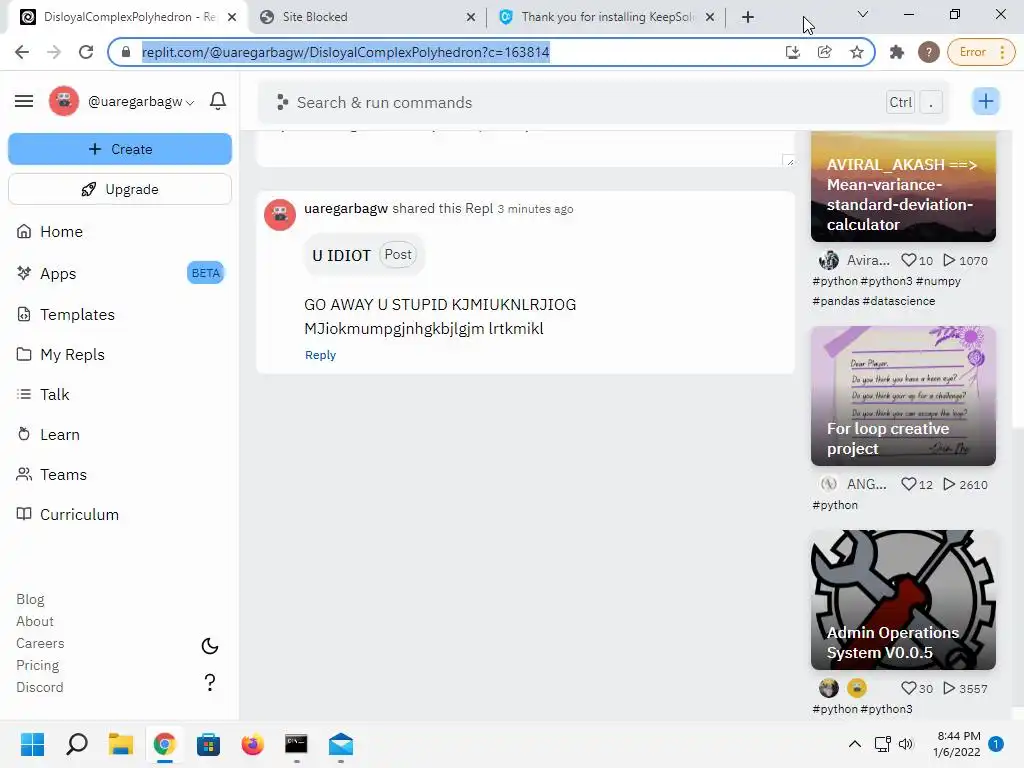Screen dimensions: 1024x768
Task: Reply to the U IDIOT post
Action: (x=320, y=355)
